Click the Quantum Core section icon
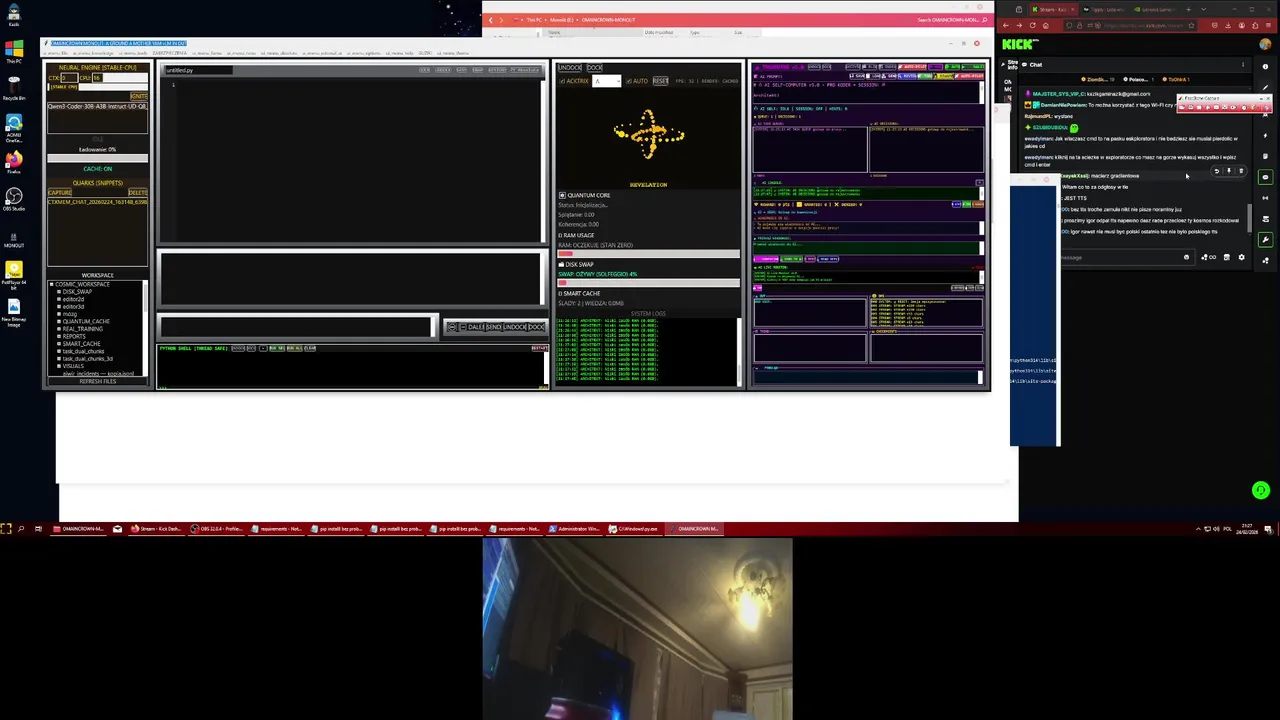This screenshot has height=720, width=1280. coord(562,195)
